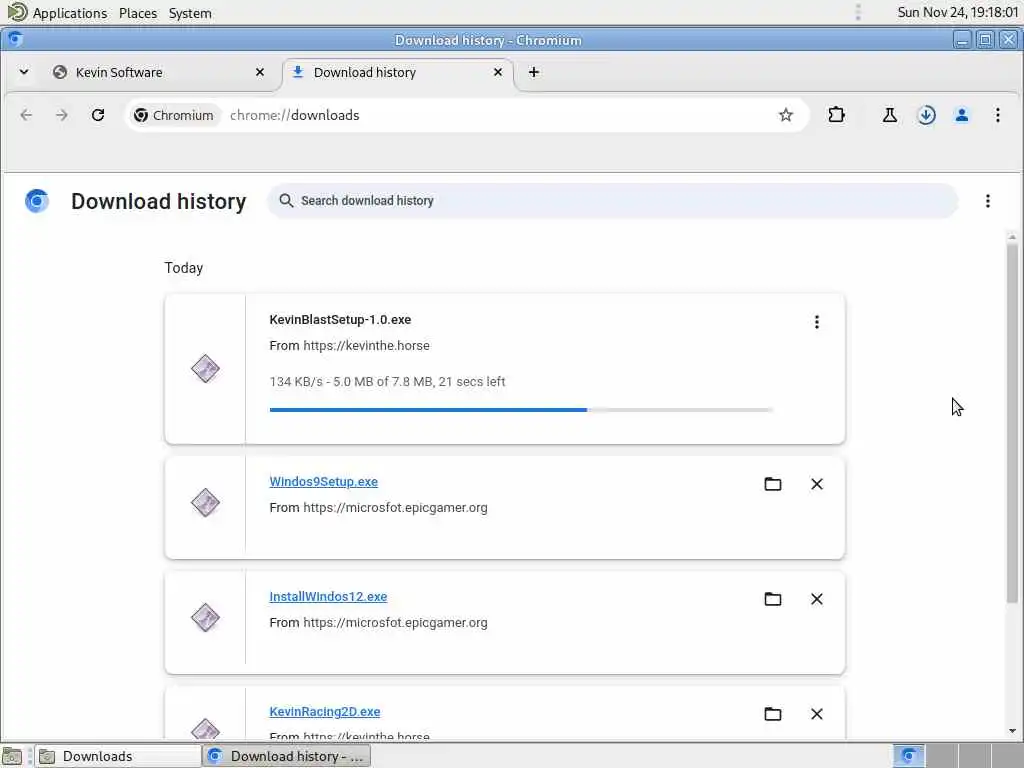Viewport: 1024px width, 768px height.
Task: Click the KevinBlastSetup-1.0.exe file icon
Action: [x=205, y=368]
